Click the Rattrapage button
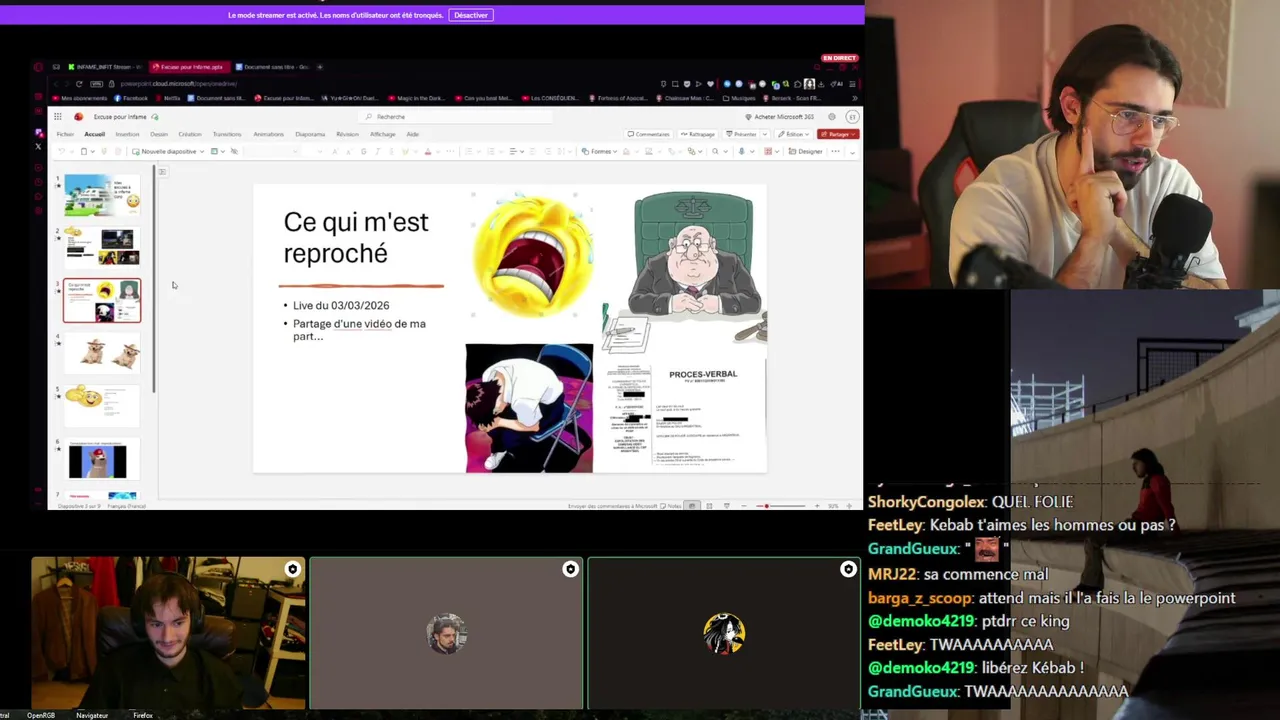1280x720 pixels. 698,134
